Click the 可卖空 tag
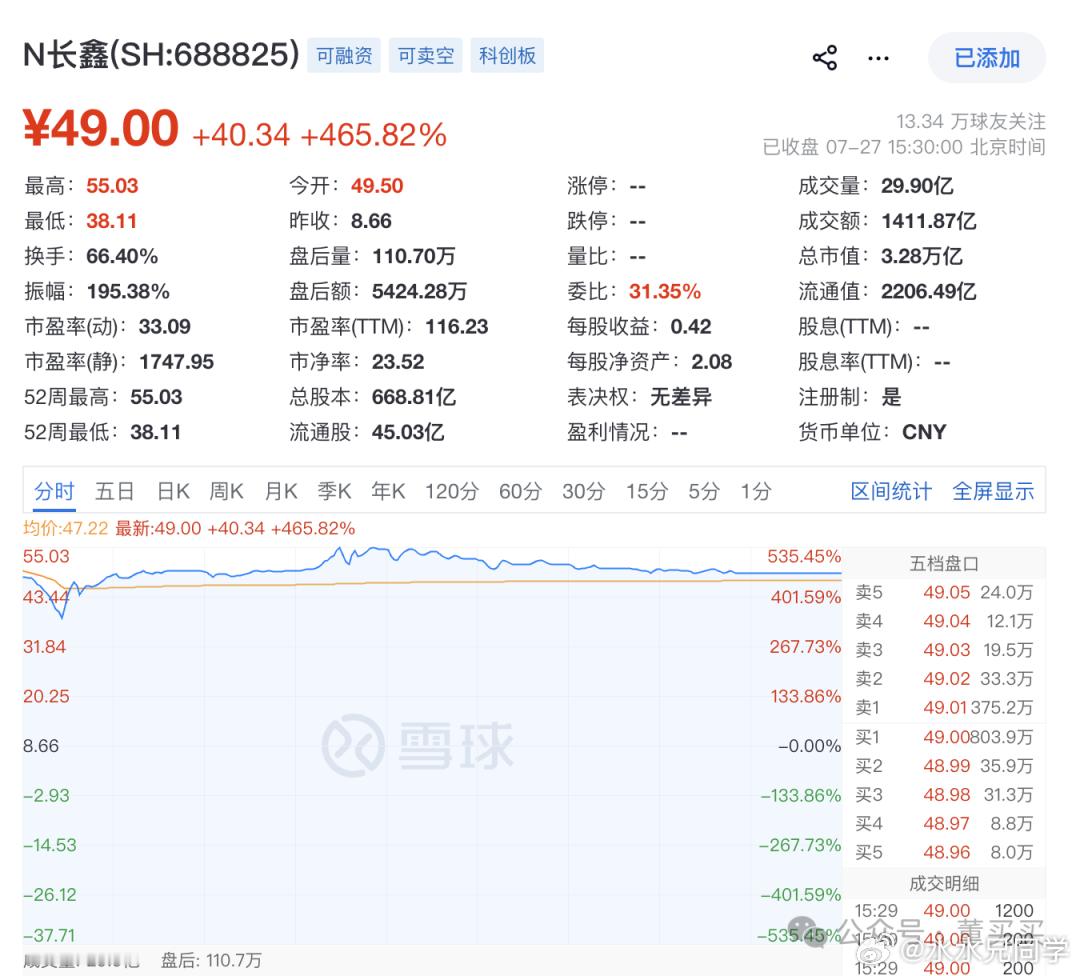 (x=426, y=55)
